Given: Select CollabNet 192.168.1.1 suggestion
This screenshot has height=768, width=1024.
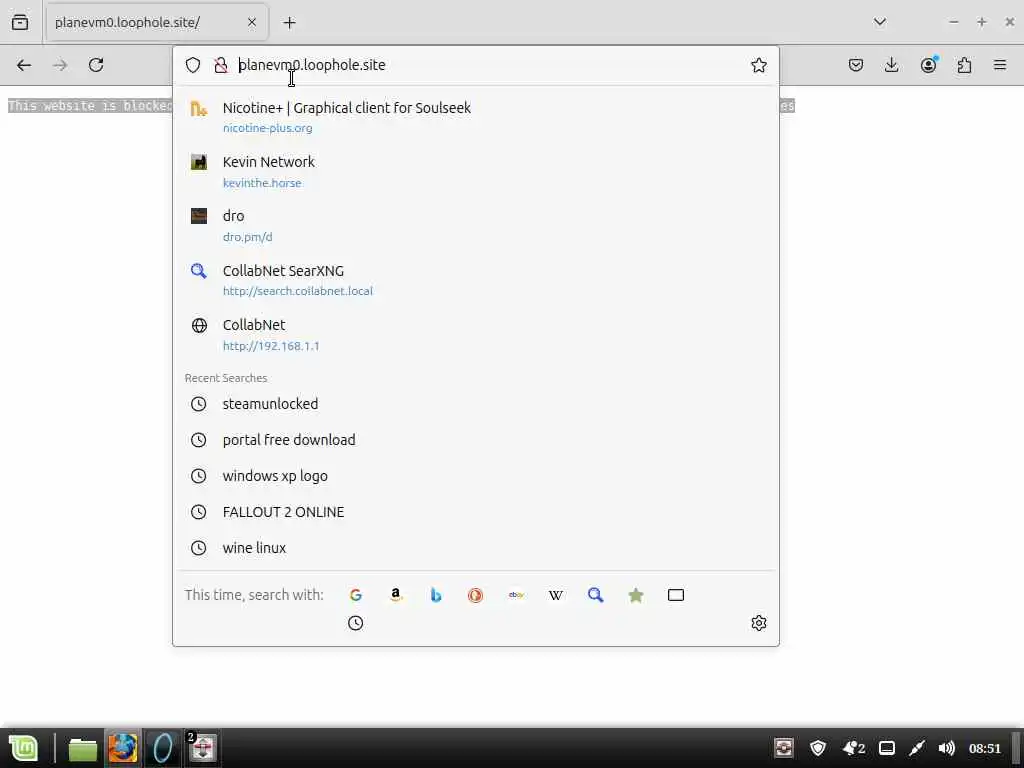Looking at the screenshot, I should click(x=475, y=334).
